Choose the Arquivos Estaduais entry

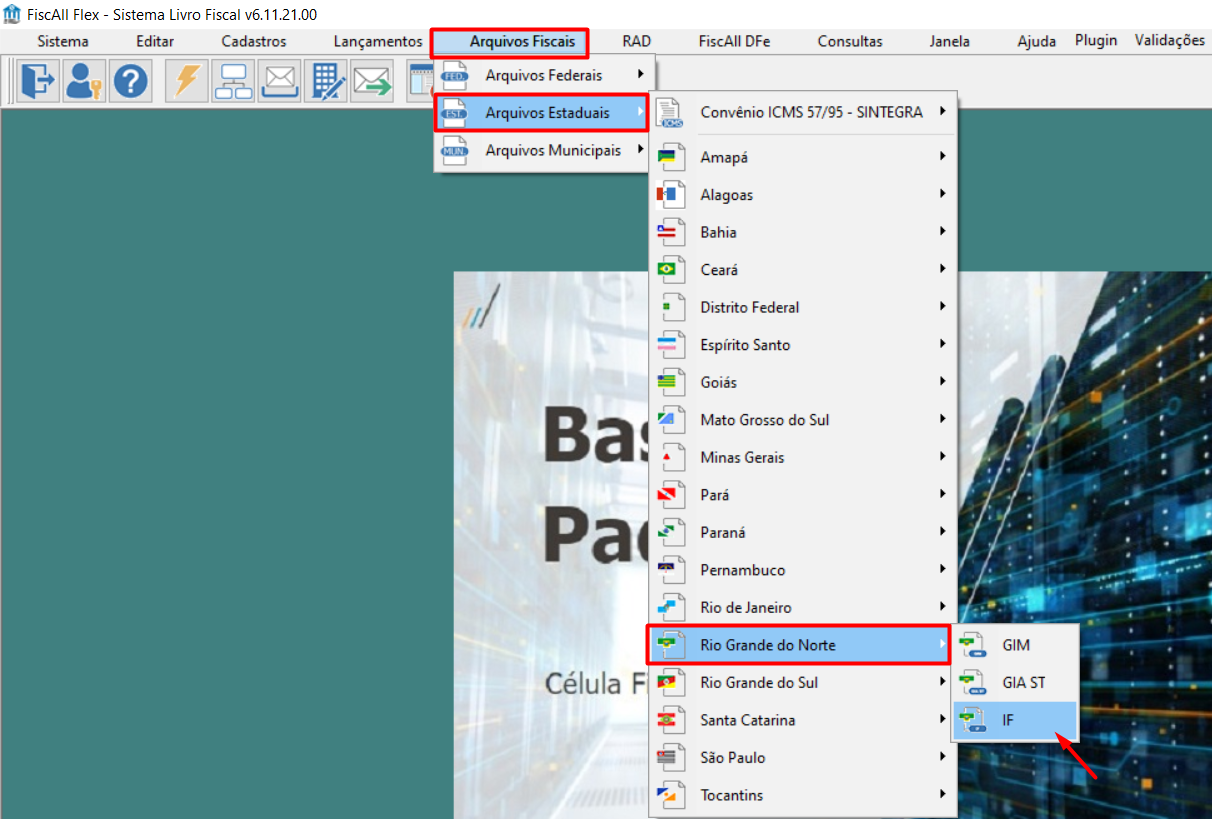542,113
